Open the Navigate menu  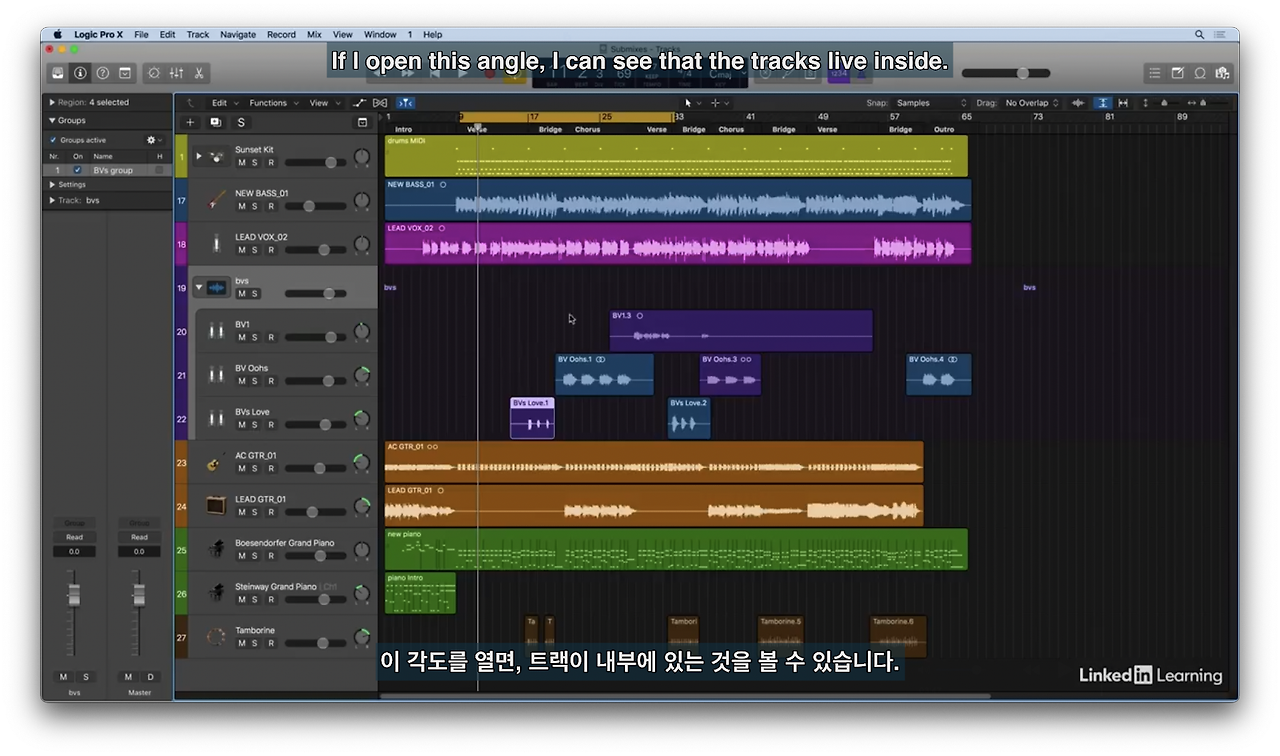pyautogui.click(x=238, y=34)
